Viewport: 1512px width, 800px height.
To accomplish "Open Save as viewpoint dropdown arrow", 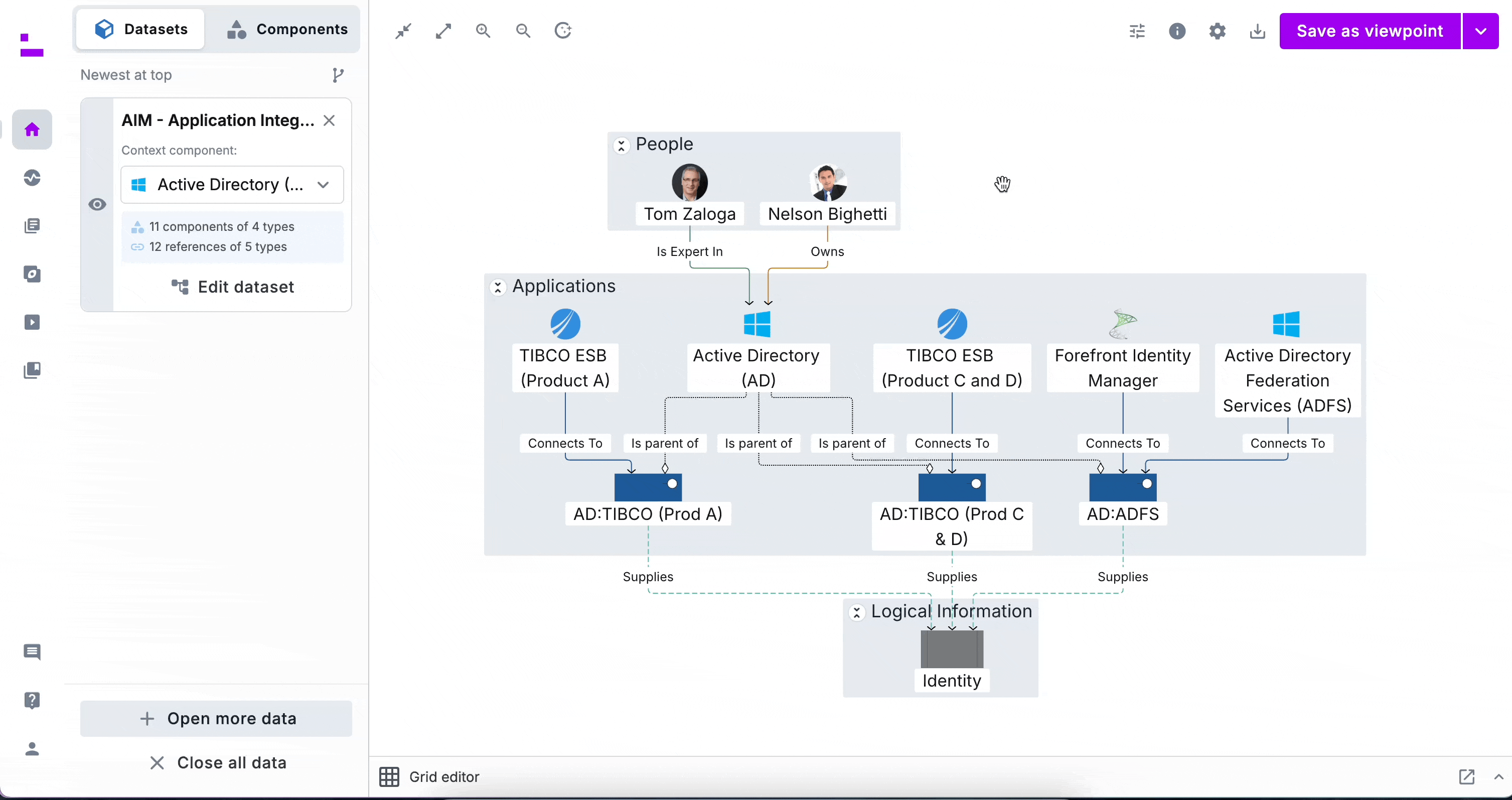I will (1480, 31).
